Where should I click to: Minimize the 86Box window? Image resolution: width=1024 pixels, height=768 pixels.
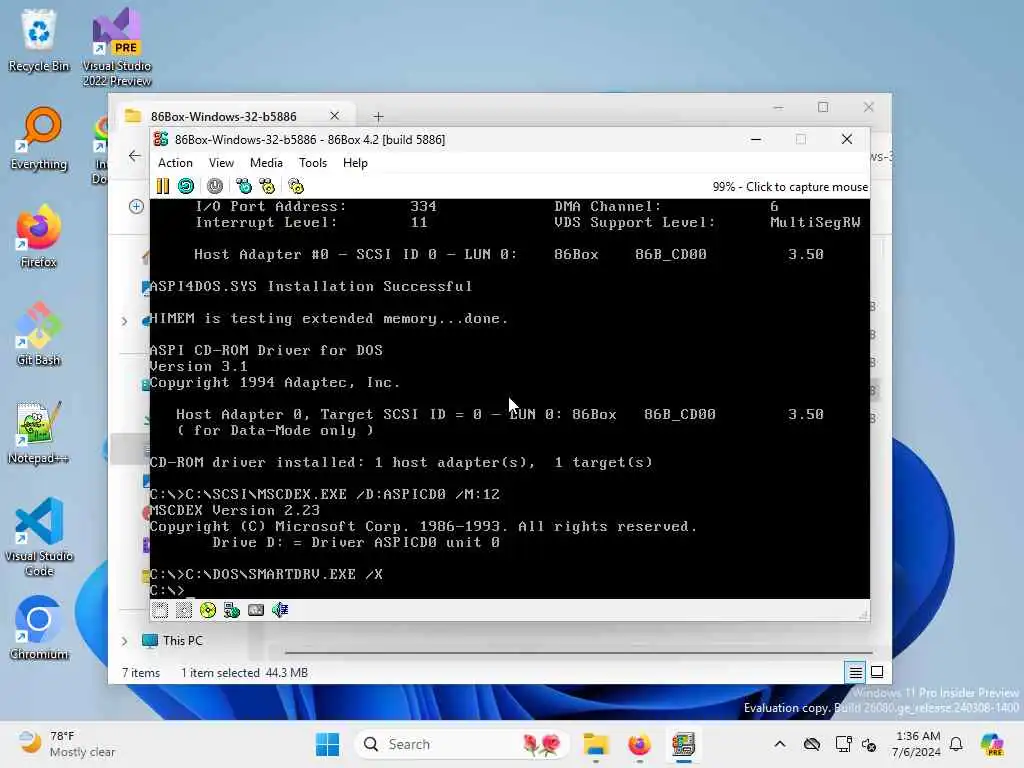click(x=756, y=139)
